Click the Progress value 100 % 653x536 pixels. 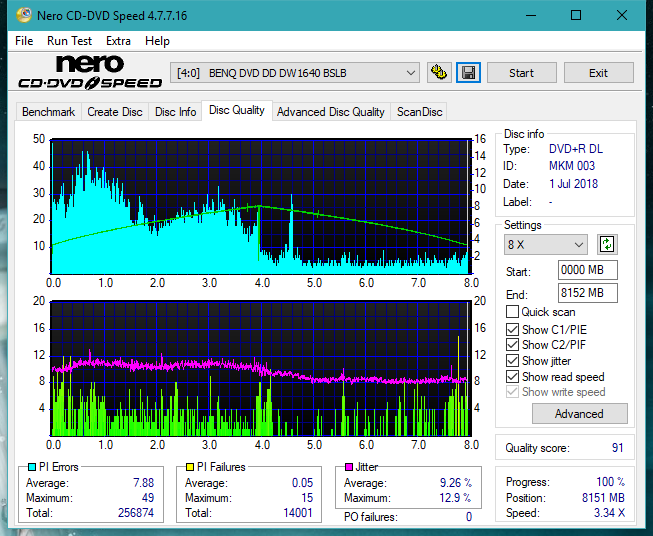click(x=610, y=482)
